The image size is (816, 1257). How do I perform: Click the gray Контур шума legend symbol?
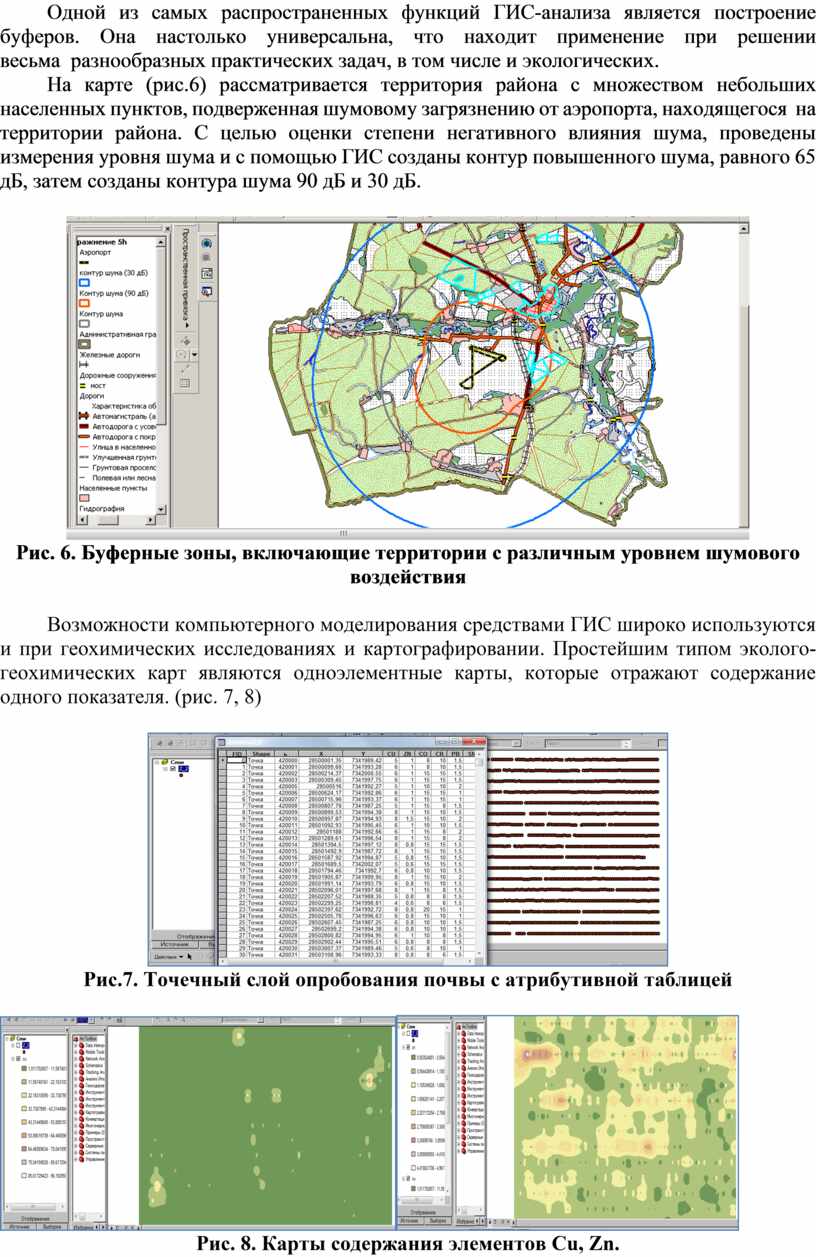click(84, 323)
